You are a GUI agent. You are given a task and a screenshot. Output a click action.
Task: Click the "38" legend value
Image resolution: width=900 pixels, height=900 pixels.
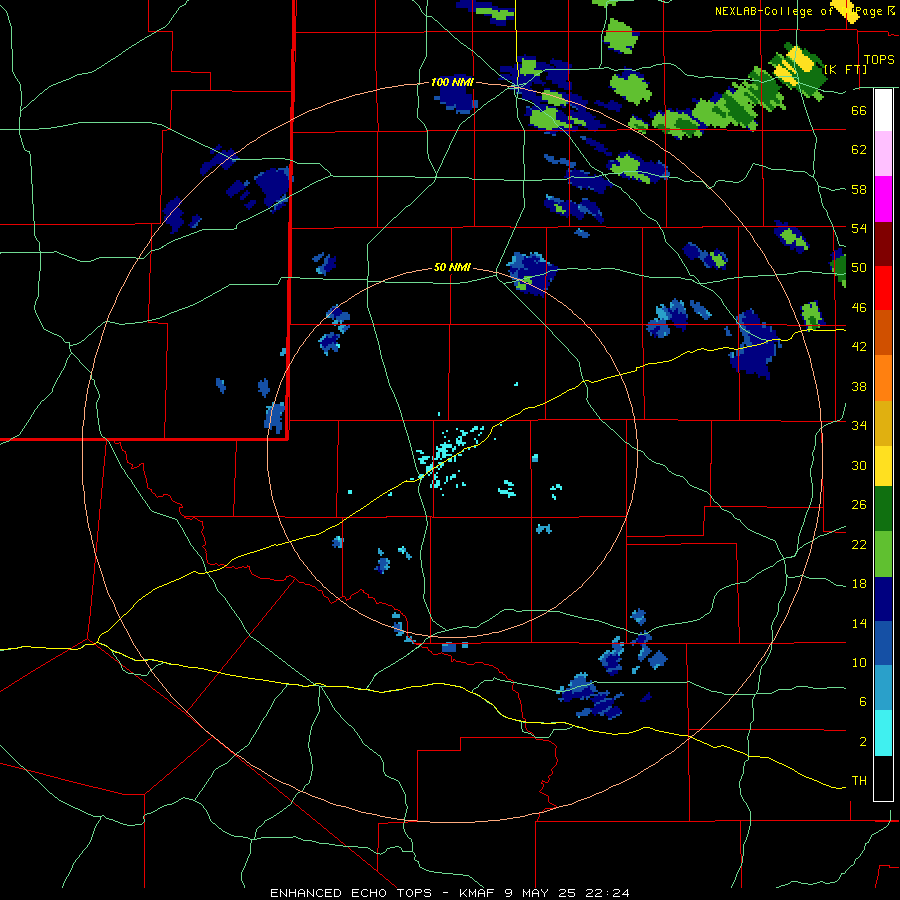[x=859, y=386]
